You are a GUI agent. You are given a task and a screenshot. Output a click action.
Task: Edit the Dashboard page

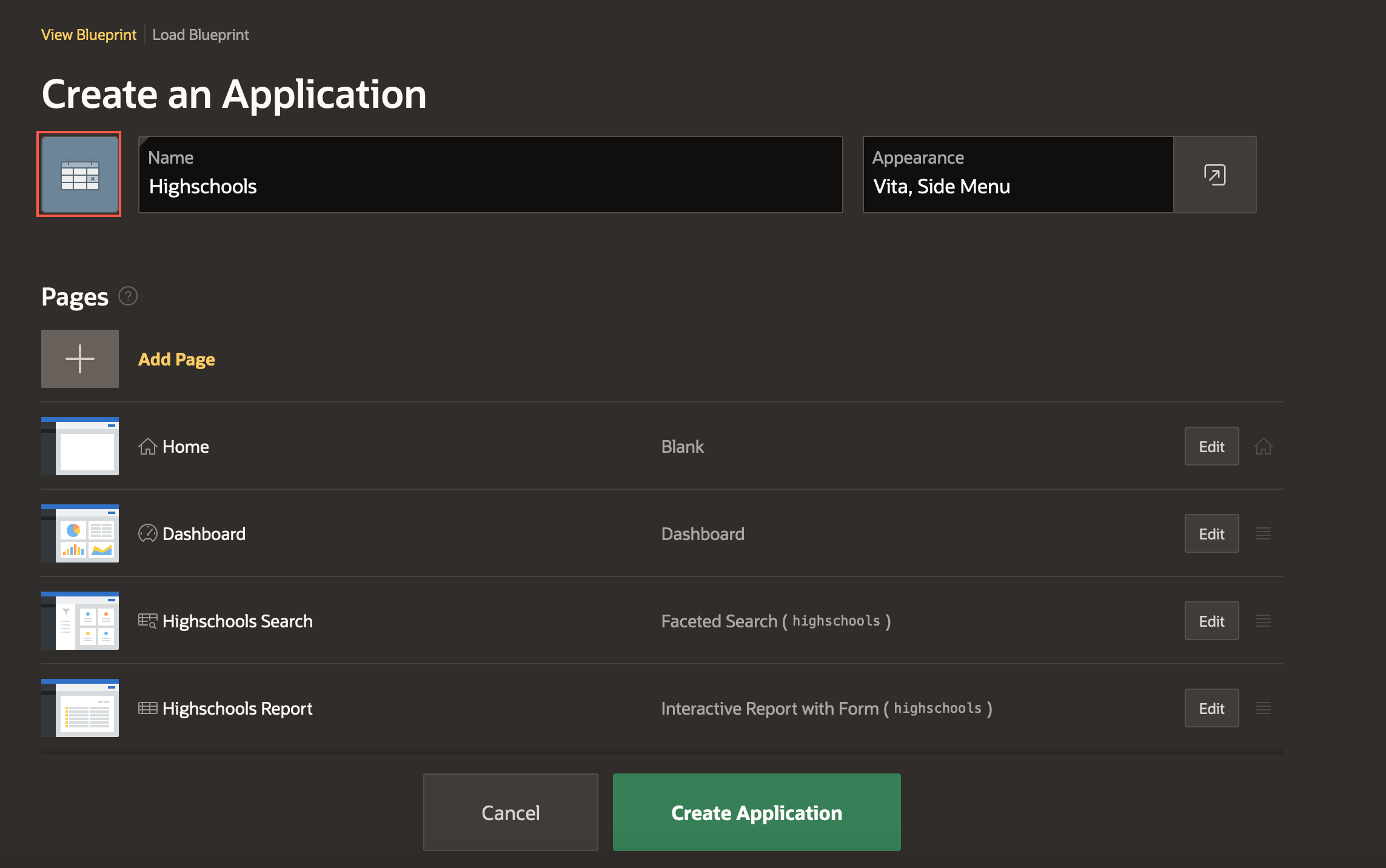click(1211, 533)
